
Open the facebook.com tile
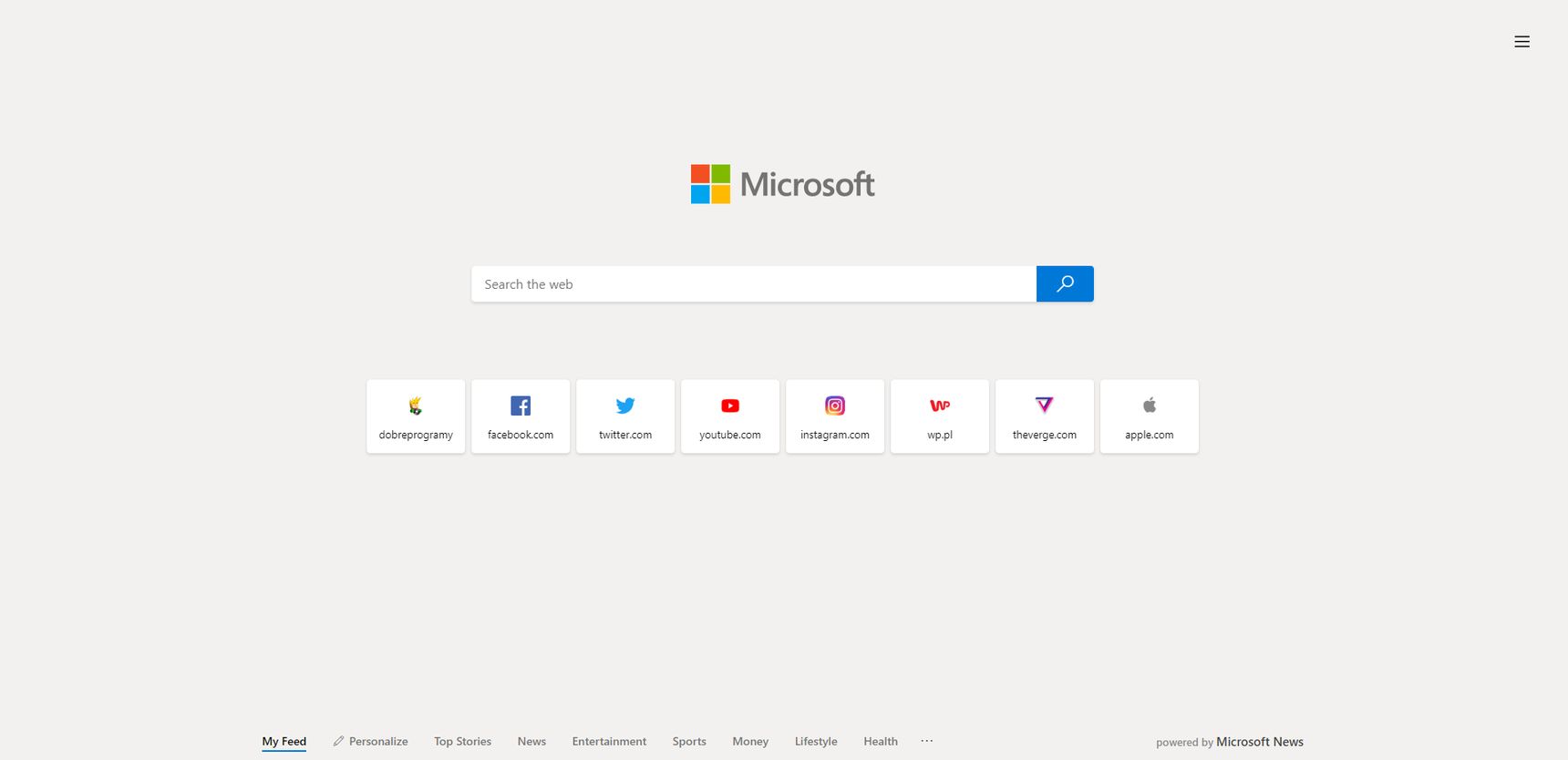(x=521, y=416)
